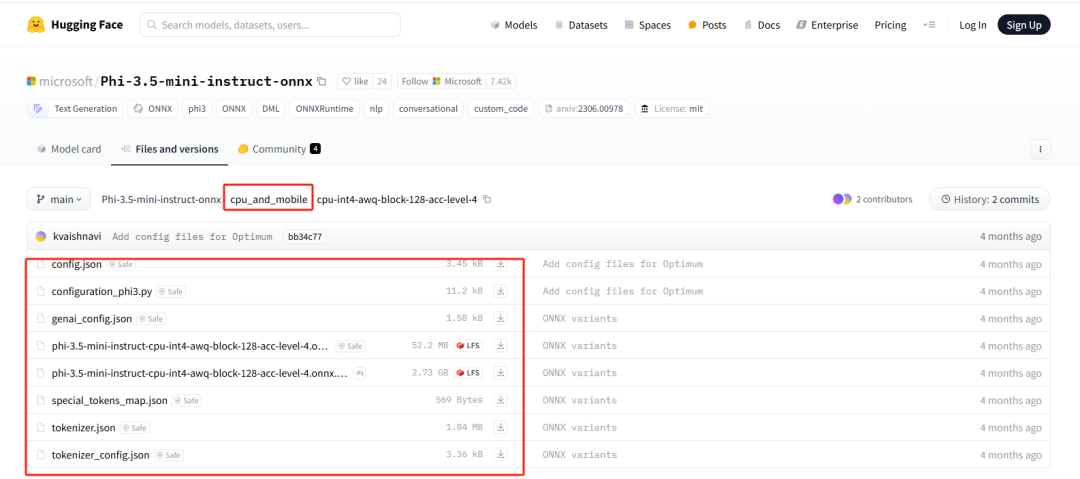Open the main branch dropdown
Screen dimensions: 1080x479
click(x=59, y=199)
